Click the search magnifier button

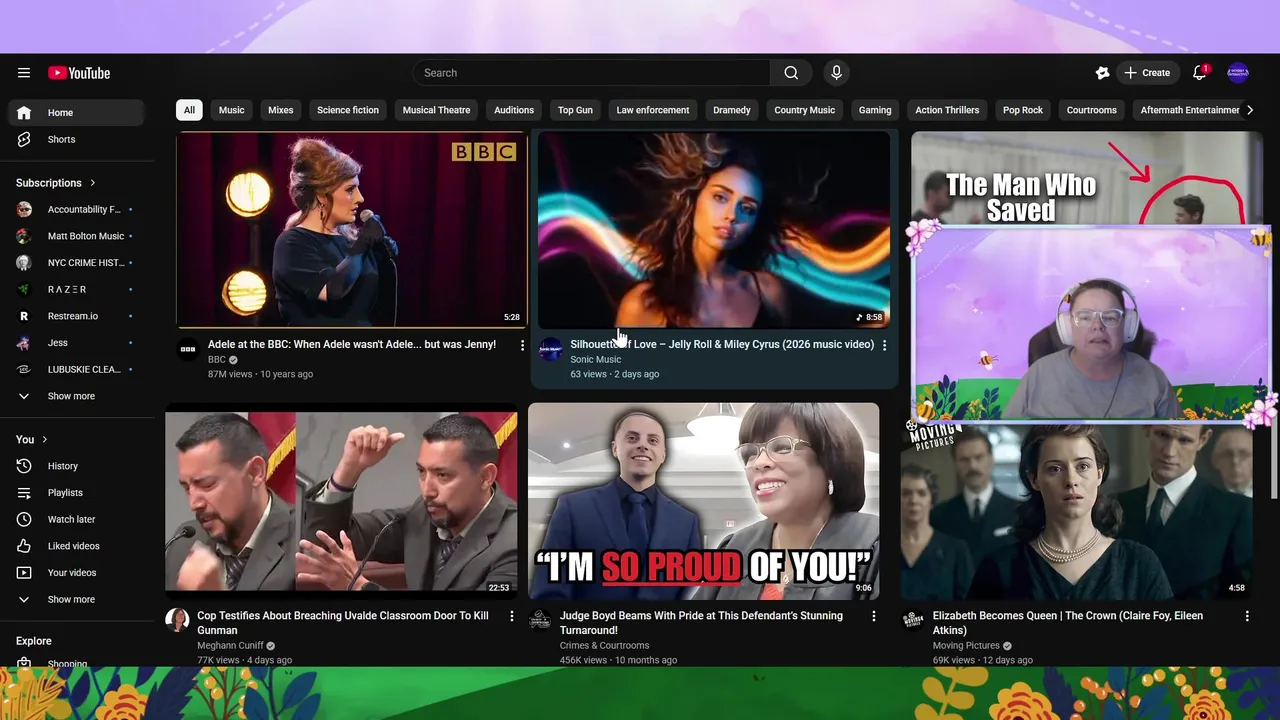pyautogui.click(x=791, y=73)
